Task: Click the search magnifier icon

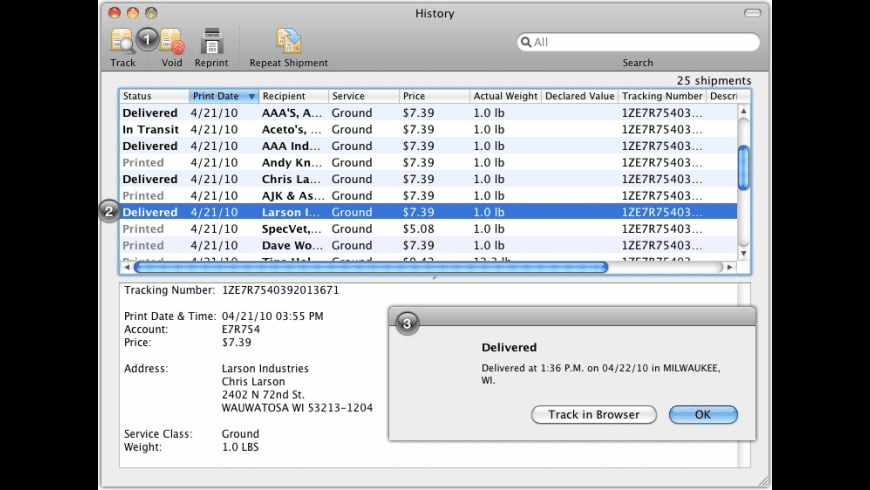Action: tap(525, 43)
